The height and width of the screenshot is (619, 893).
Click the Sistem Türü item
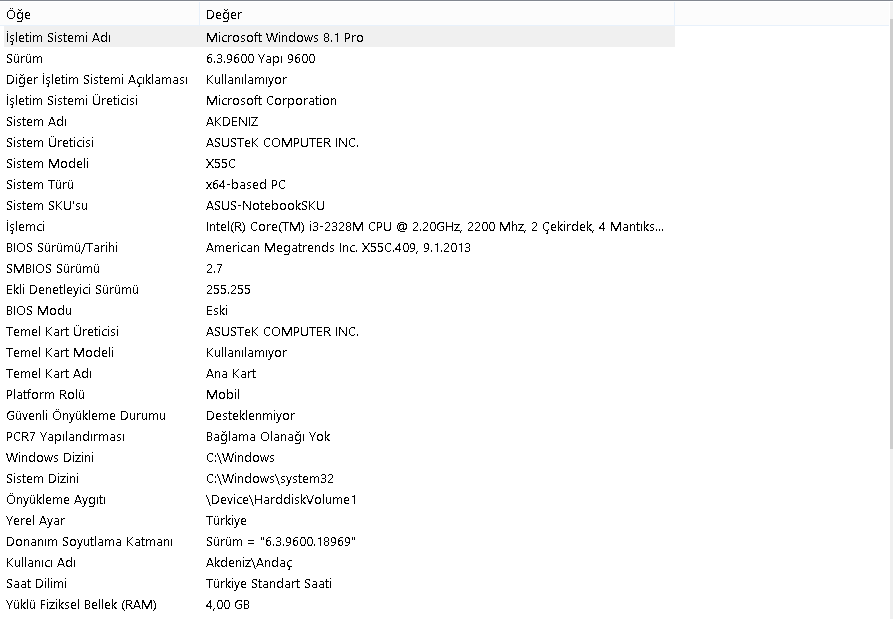[x=40, y=184]
